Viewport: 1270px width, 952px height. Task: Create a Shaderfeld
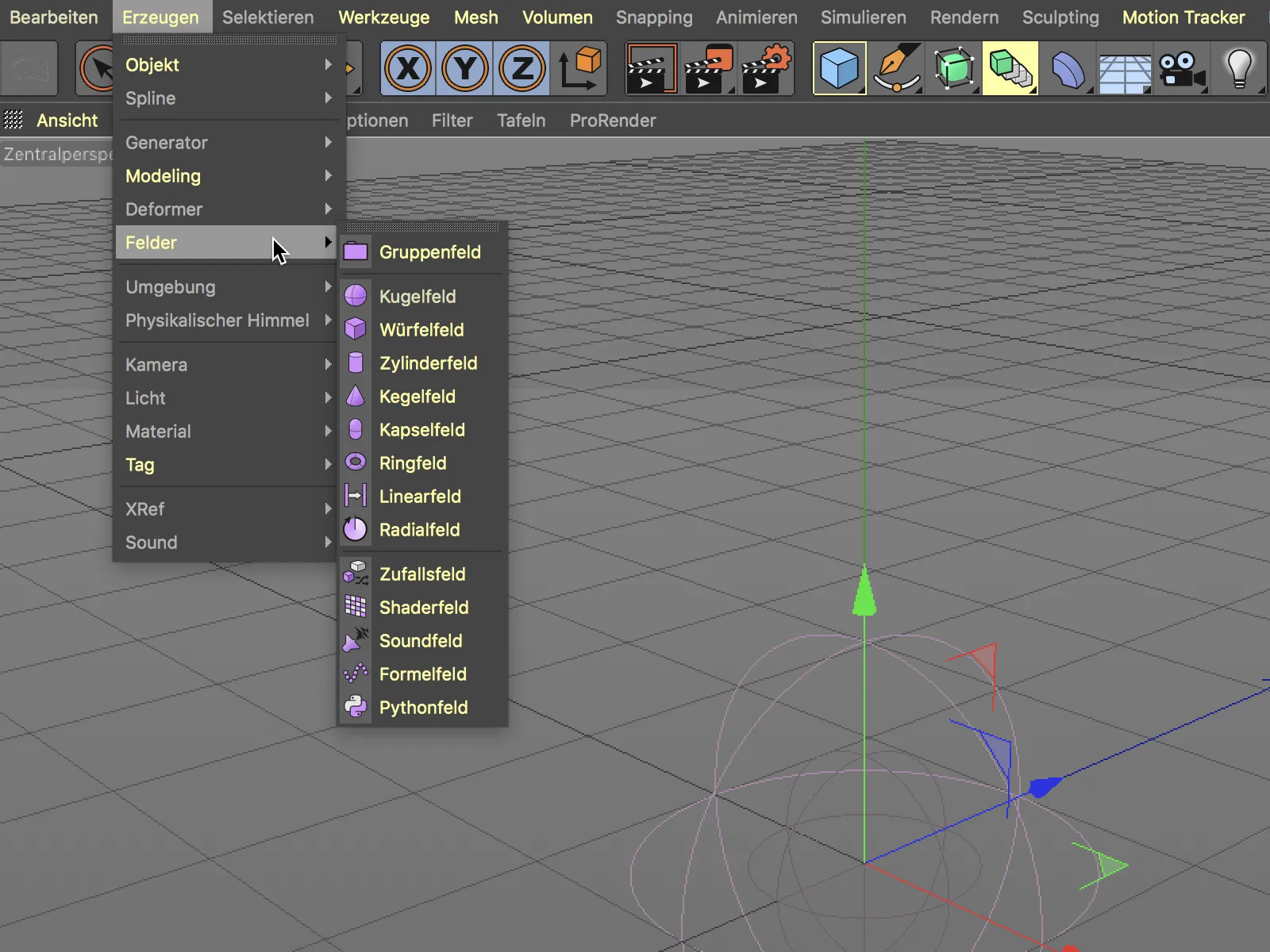coord(423,608)
